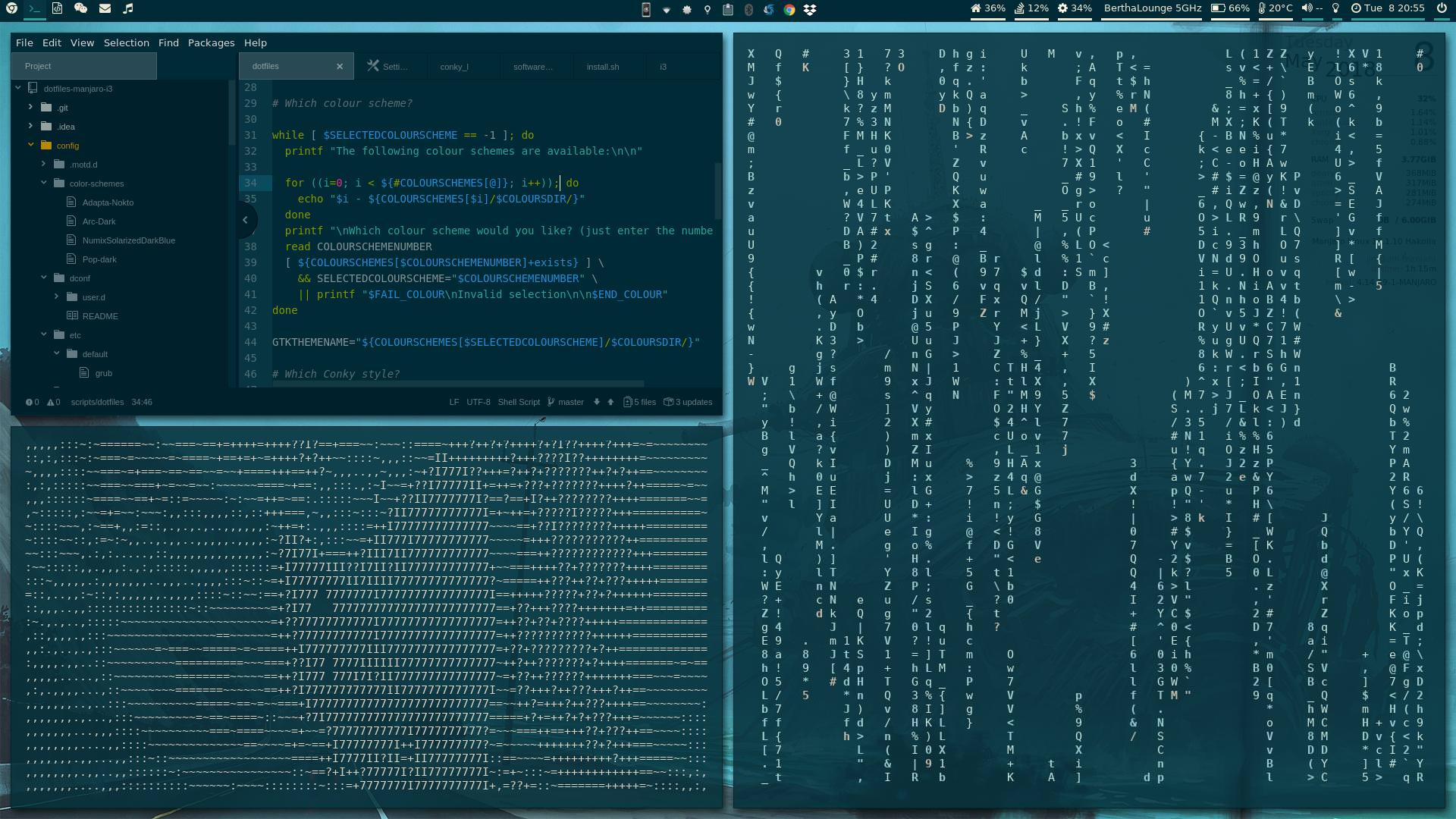The width and height of the screenshot is (1456, 819).
Task: Hide the tree view with the arrow handle
Action: [245, 221]
